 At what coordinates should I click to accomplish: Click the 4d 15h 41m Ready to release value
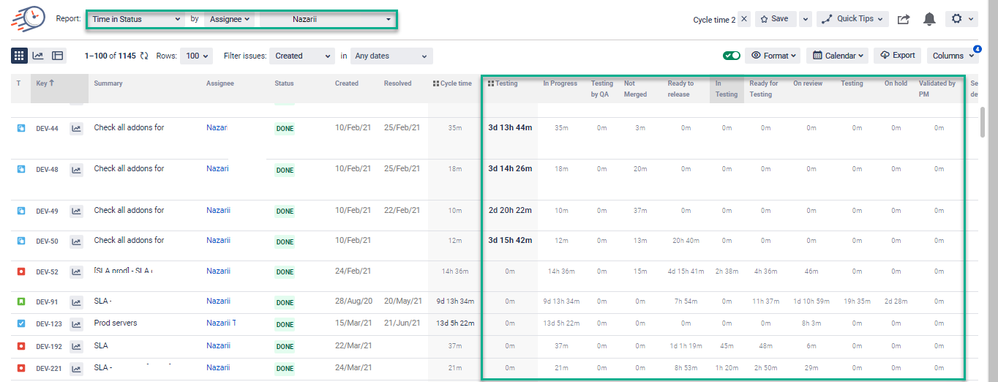point(685,272)
